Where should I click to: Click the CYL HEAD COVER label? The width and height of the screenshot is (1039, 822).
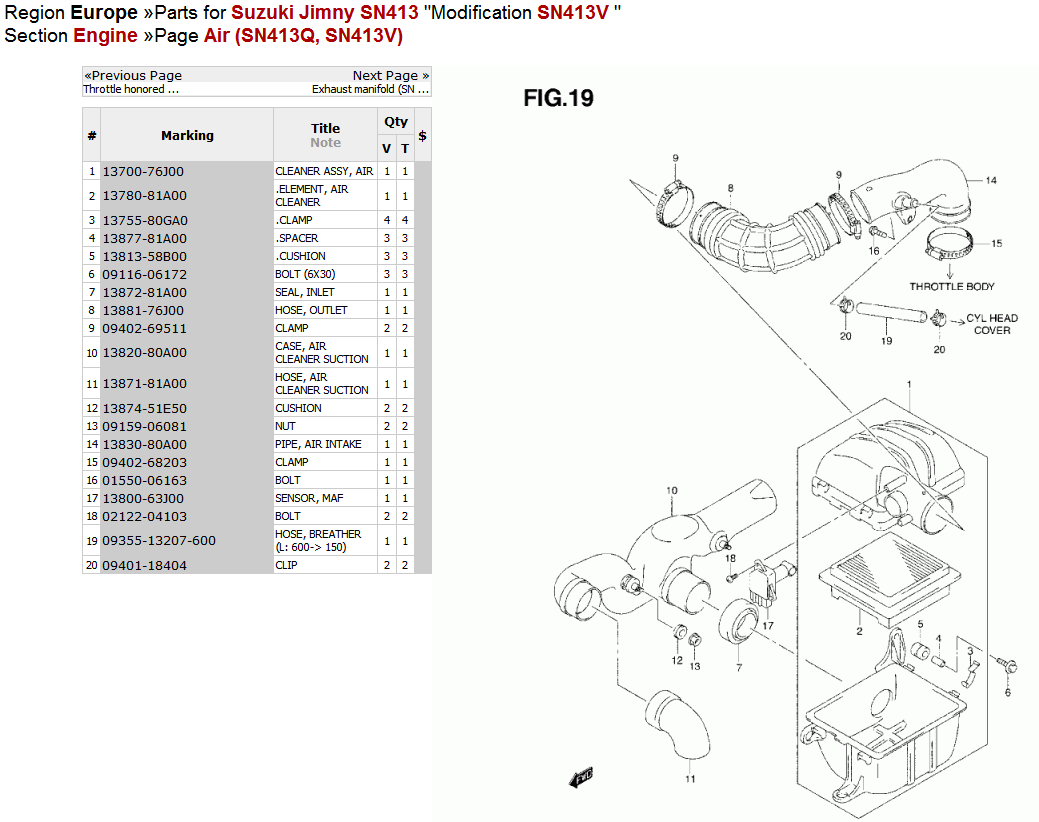[x=992, y=324]
